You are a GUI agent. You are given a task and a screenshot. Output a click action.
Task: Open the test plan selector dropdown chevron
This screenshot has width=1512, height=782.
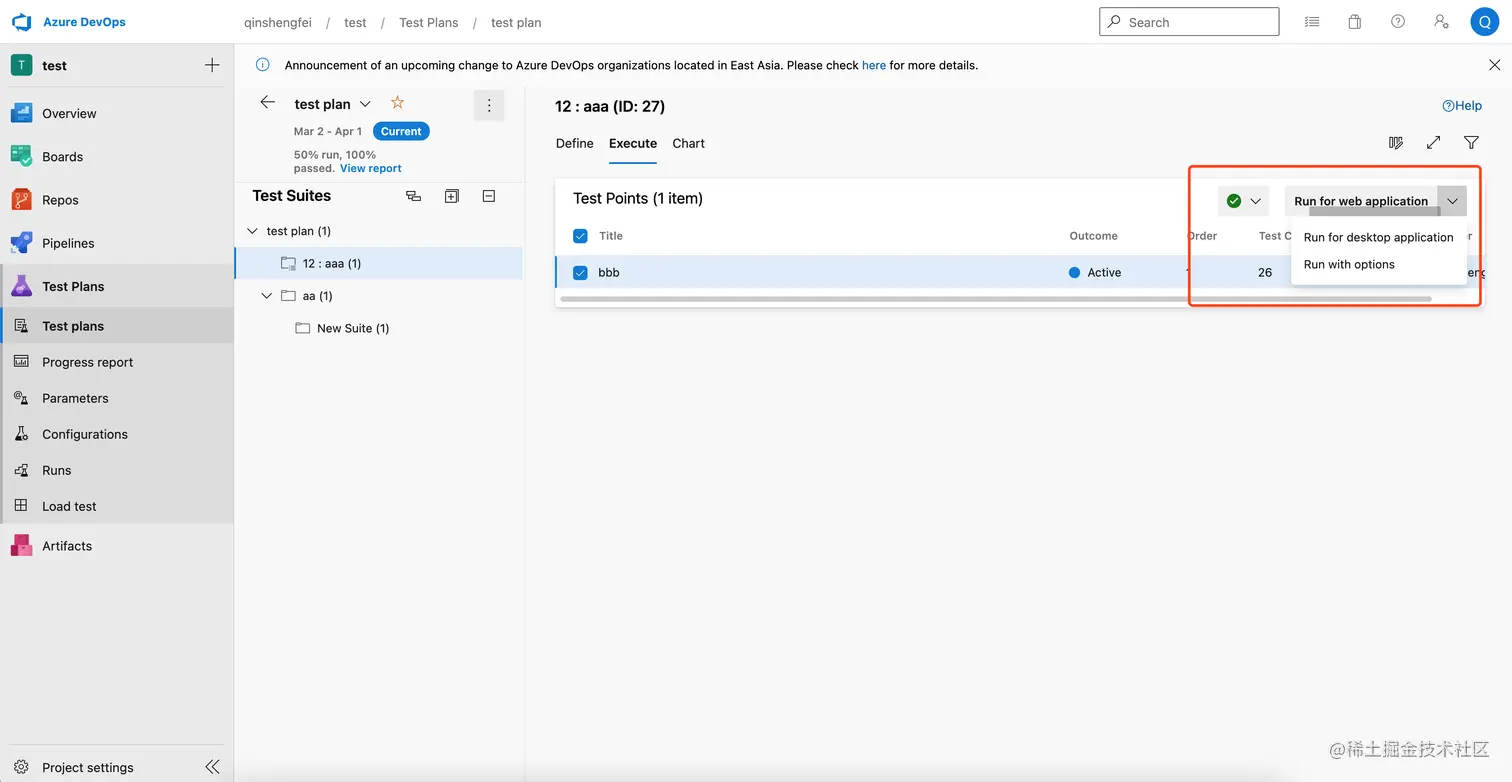[x=365, y=104]
